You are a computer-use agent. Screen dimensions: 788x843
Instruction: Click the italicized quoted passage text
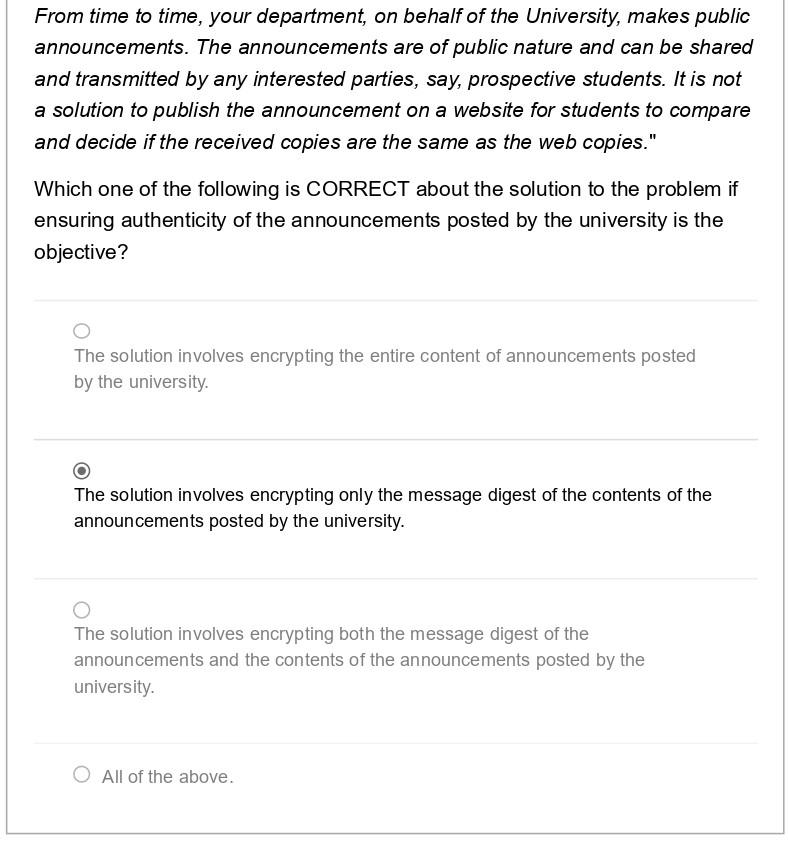tap(392, 79)
